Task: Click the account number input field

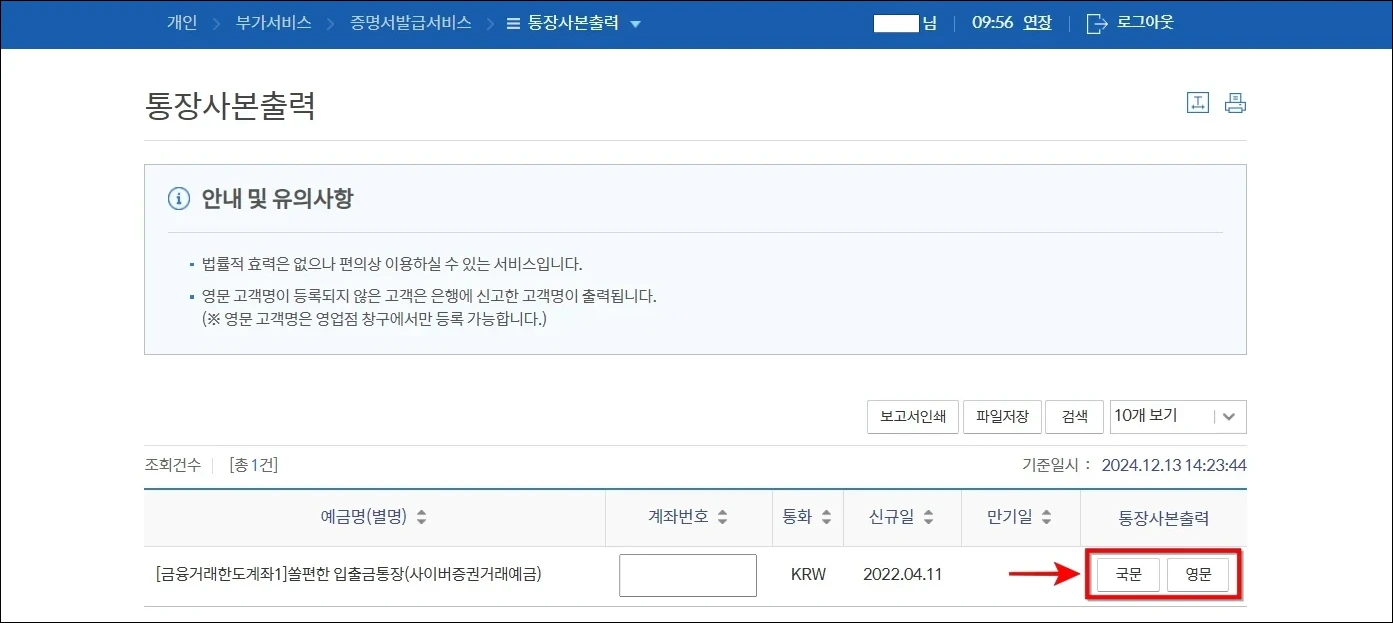Action: coord(687,574)
